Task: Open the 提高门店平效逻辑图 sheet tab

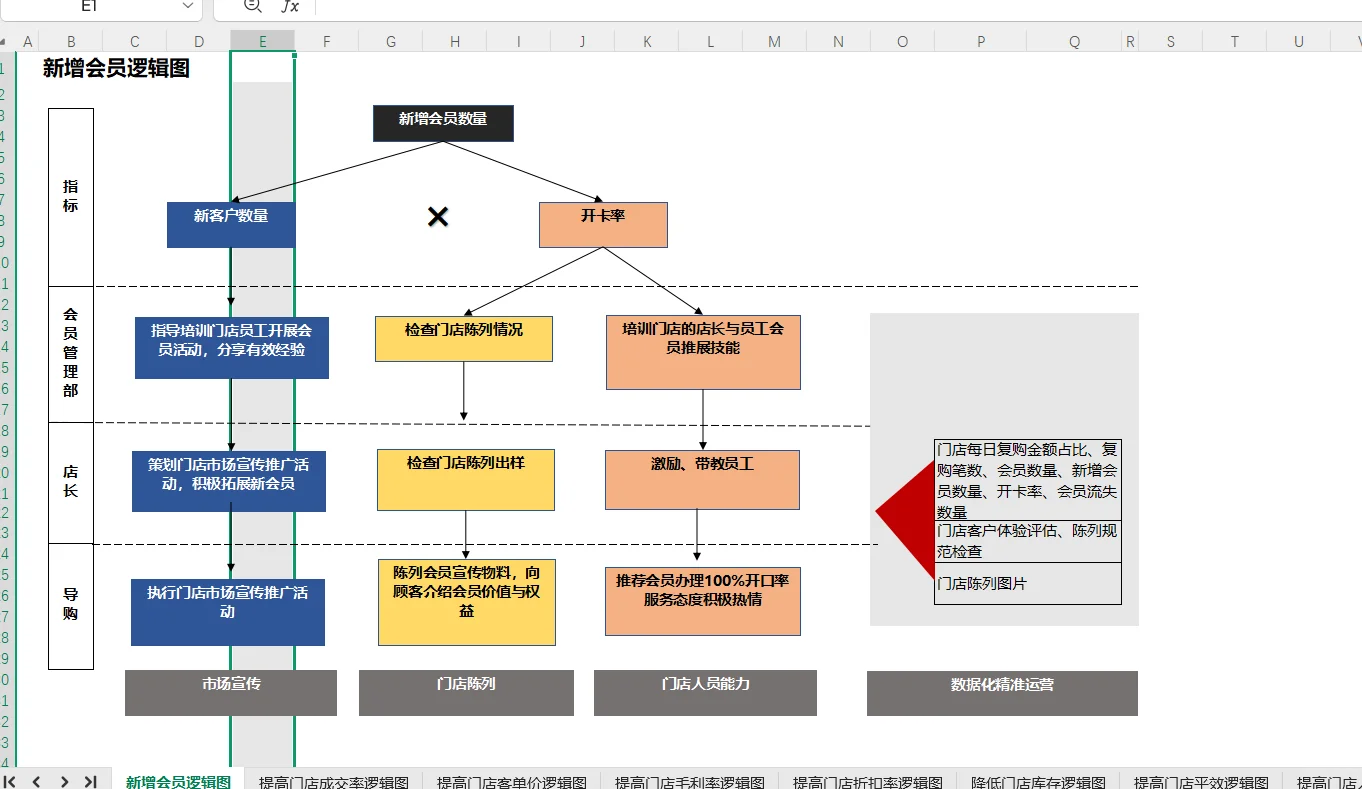Action: [1201, 783]
